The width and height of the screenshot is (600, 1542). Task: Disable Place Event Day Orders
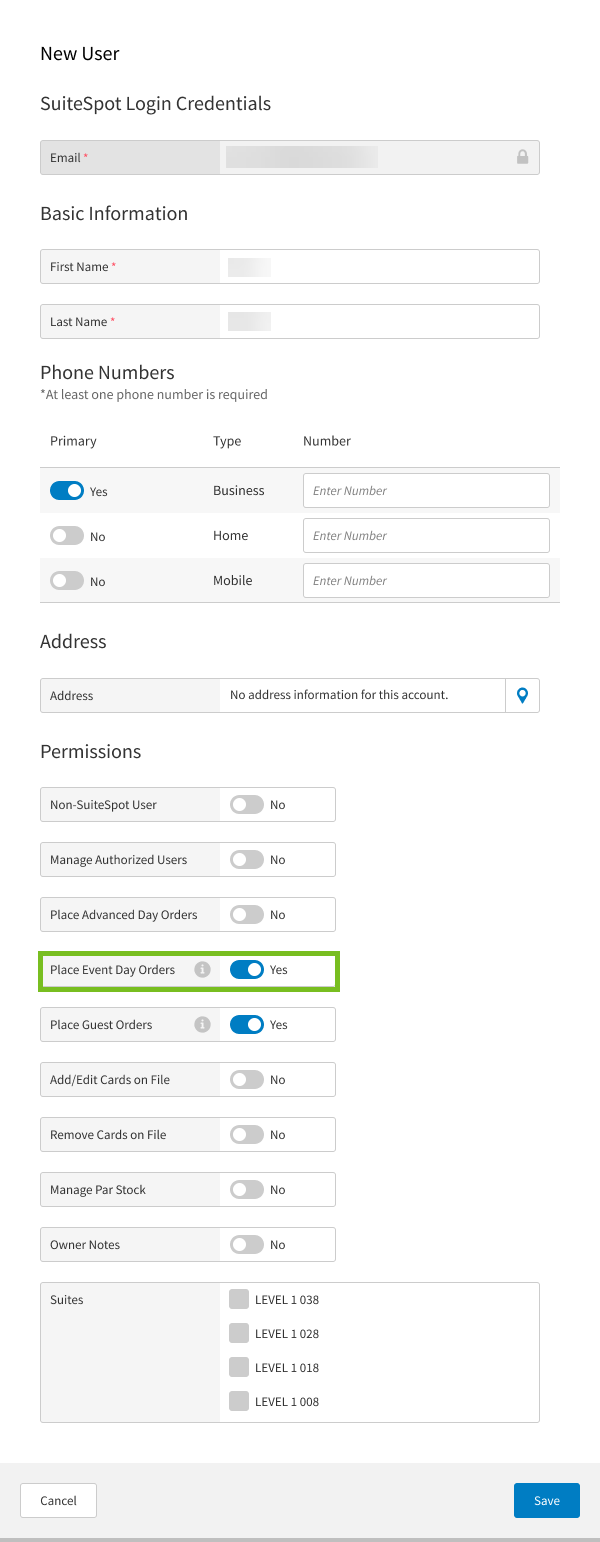click(249, 969)
